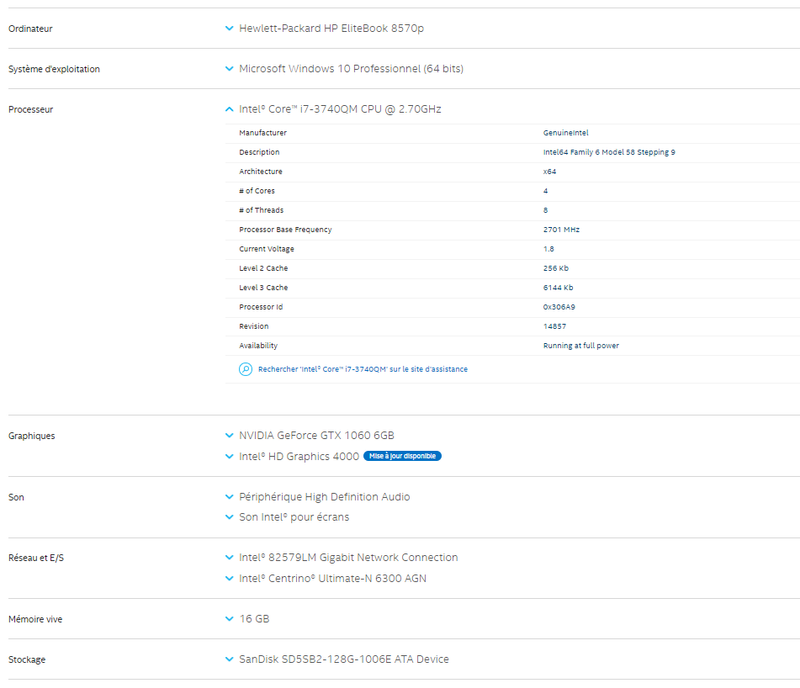Image resolution: width=800 pixels, height=688 pixels.
Task: Expand Intel HD Graphics 4000 details
Action: [x=229, y=456]
